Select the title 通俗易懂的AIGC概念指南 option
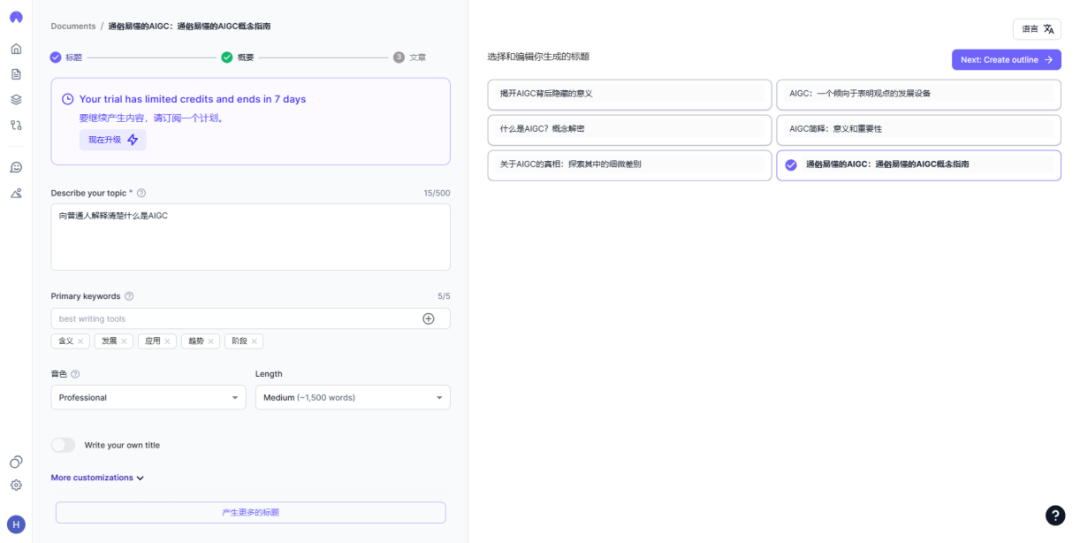 pos(918,165)
